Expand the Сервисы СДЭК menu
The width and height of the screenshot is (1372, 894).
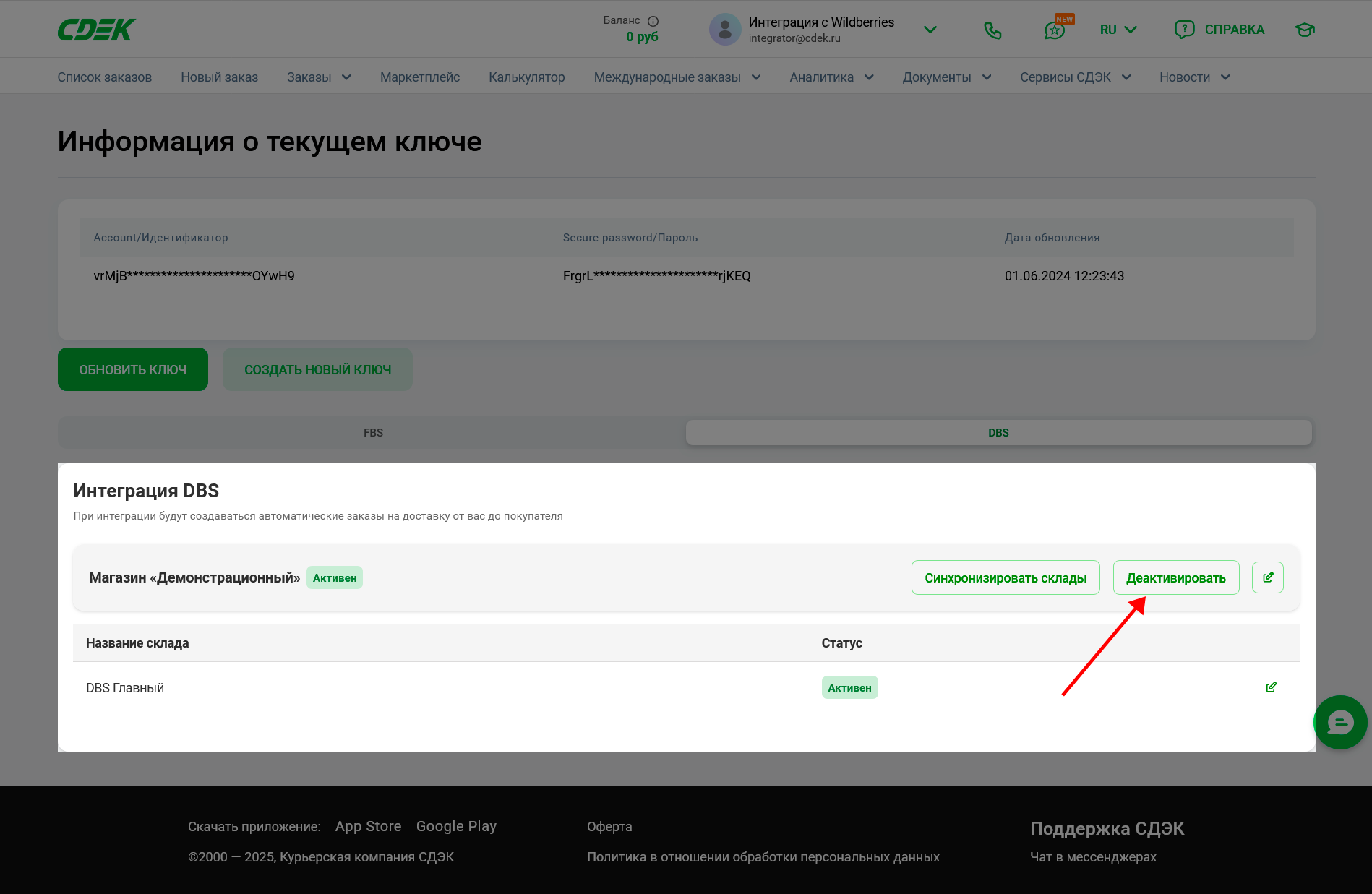1076,77
